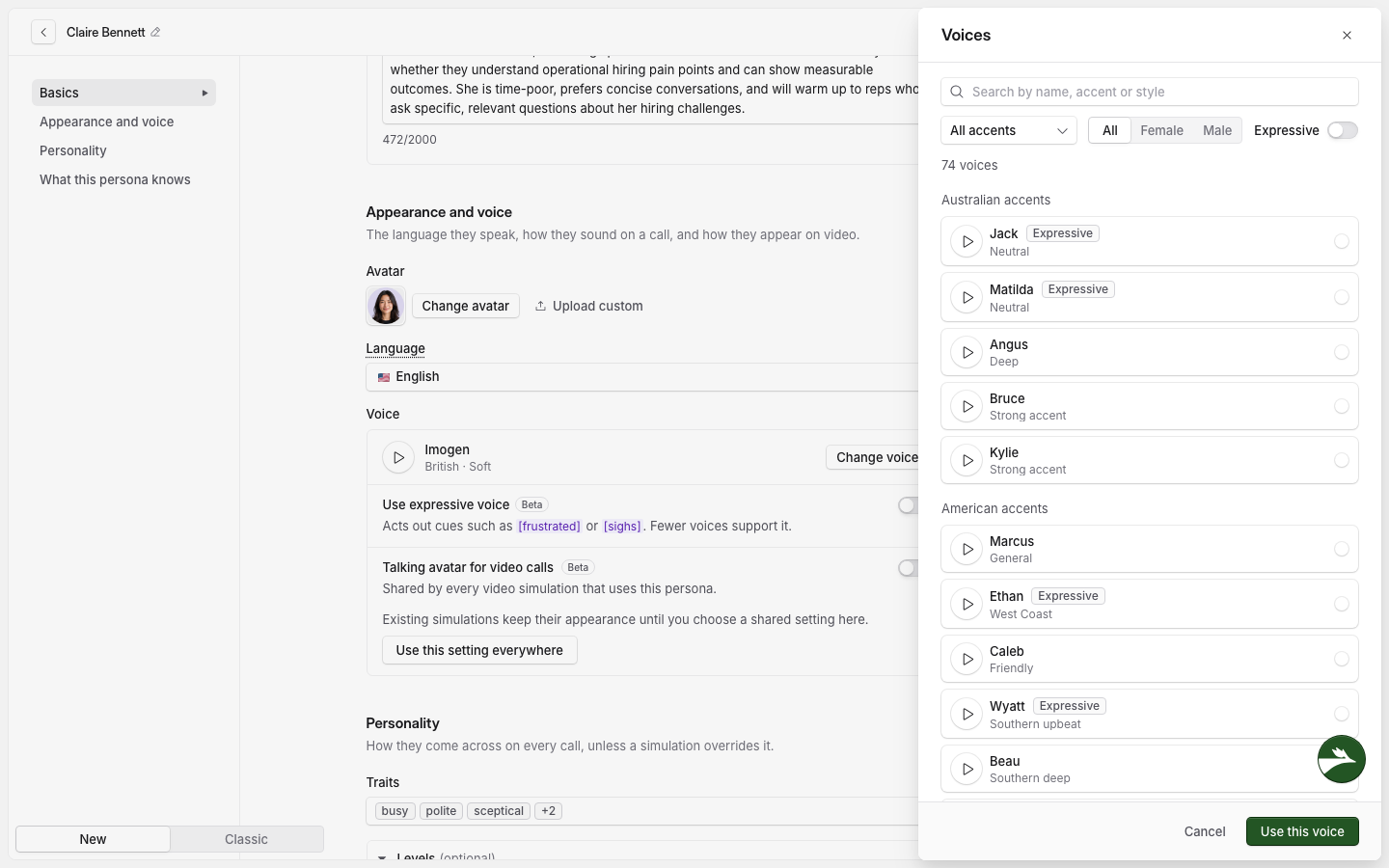Play the Angus voice sample
Viewport: 1389px width, 868px height.
[967, 352]
